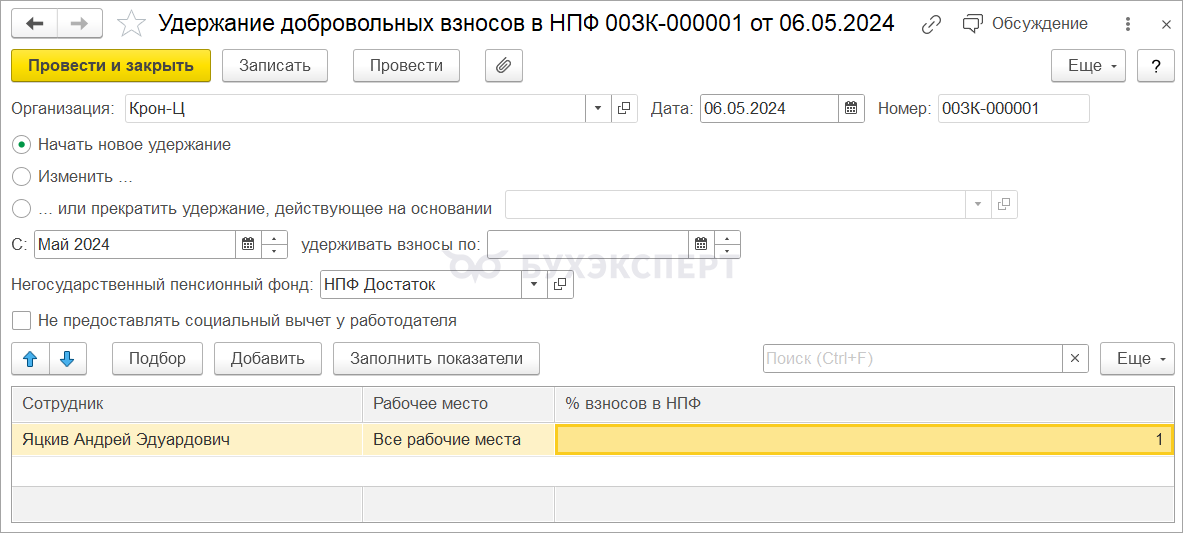The height and width of the screenshot is (533, 1183).
Task: Click 'Провести и закрыть' button
Action: (111, 66)
